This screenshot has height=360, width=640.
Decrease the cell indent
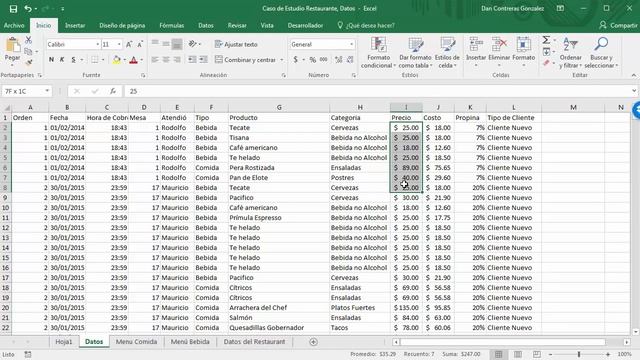coord(192,60)
